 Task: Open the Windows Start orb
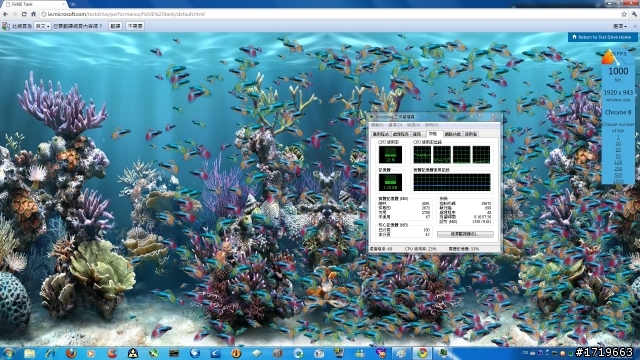point(9,353)
